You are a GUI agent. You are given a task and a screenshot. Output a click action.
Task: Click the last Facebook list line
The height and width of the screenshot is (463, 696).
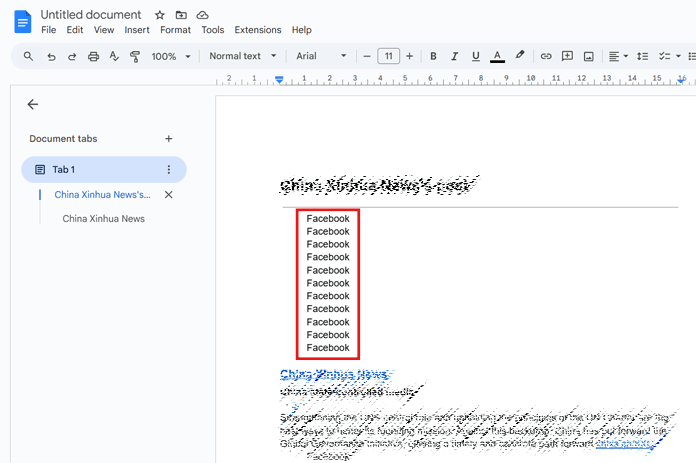[328, 348]
